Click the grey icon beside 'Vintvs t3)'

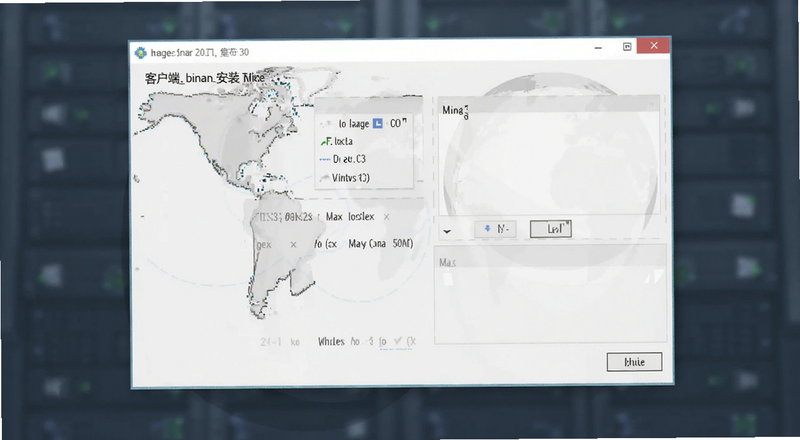[x=324, y=178]
